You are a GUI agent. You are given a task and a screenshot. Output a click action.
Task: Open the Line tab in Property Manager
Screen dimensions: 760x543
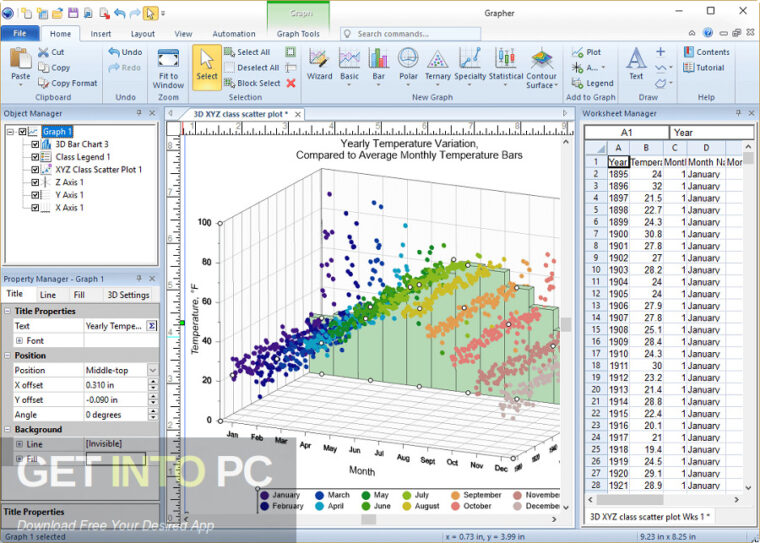(48, 295)
